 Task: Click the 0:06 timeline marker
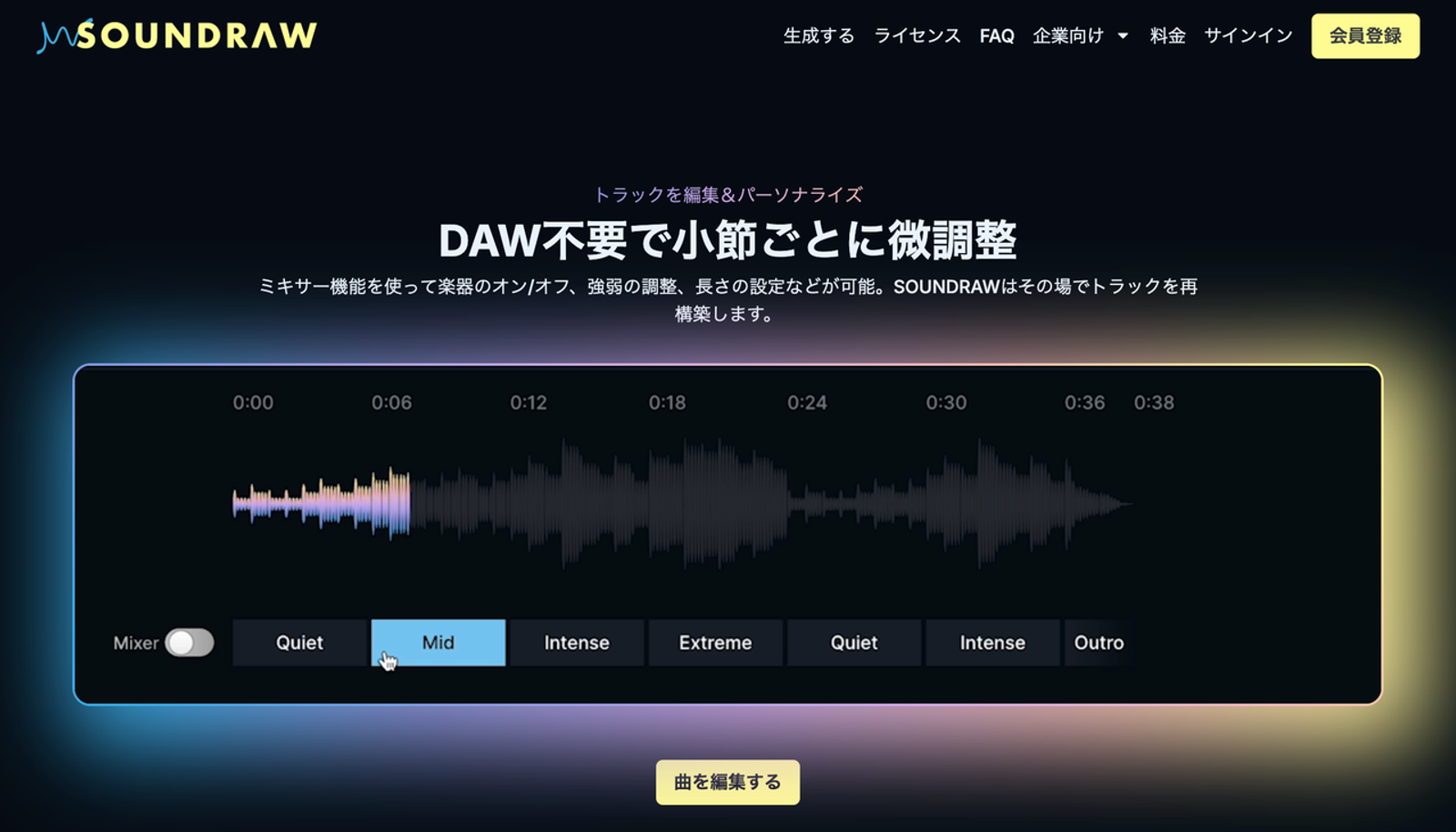pyautogui.click(x=391, y=402)
